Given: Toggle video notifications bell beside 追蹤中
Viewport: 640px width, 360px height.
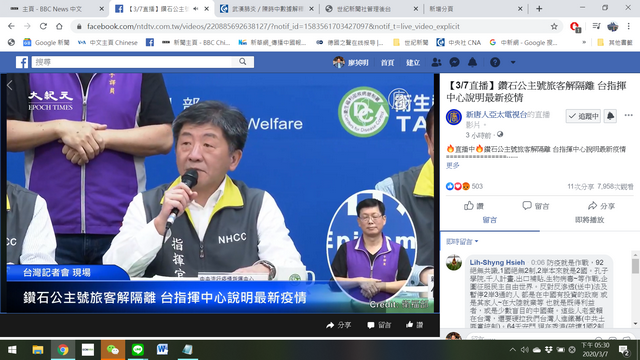Looking at the screenshot, I should pos(610,116).
